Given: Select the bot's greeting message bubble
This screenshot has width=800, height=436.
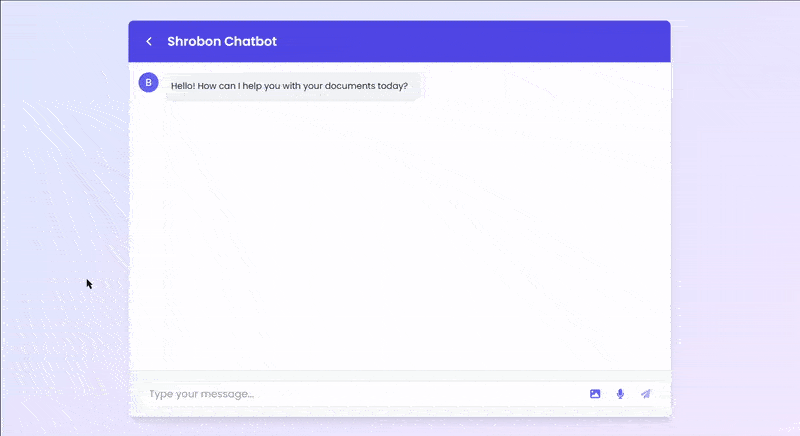Looking at the screenshot, I should (290, 86).
